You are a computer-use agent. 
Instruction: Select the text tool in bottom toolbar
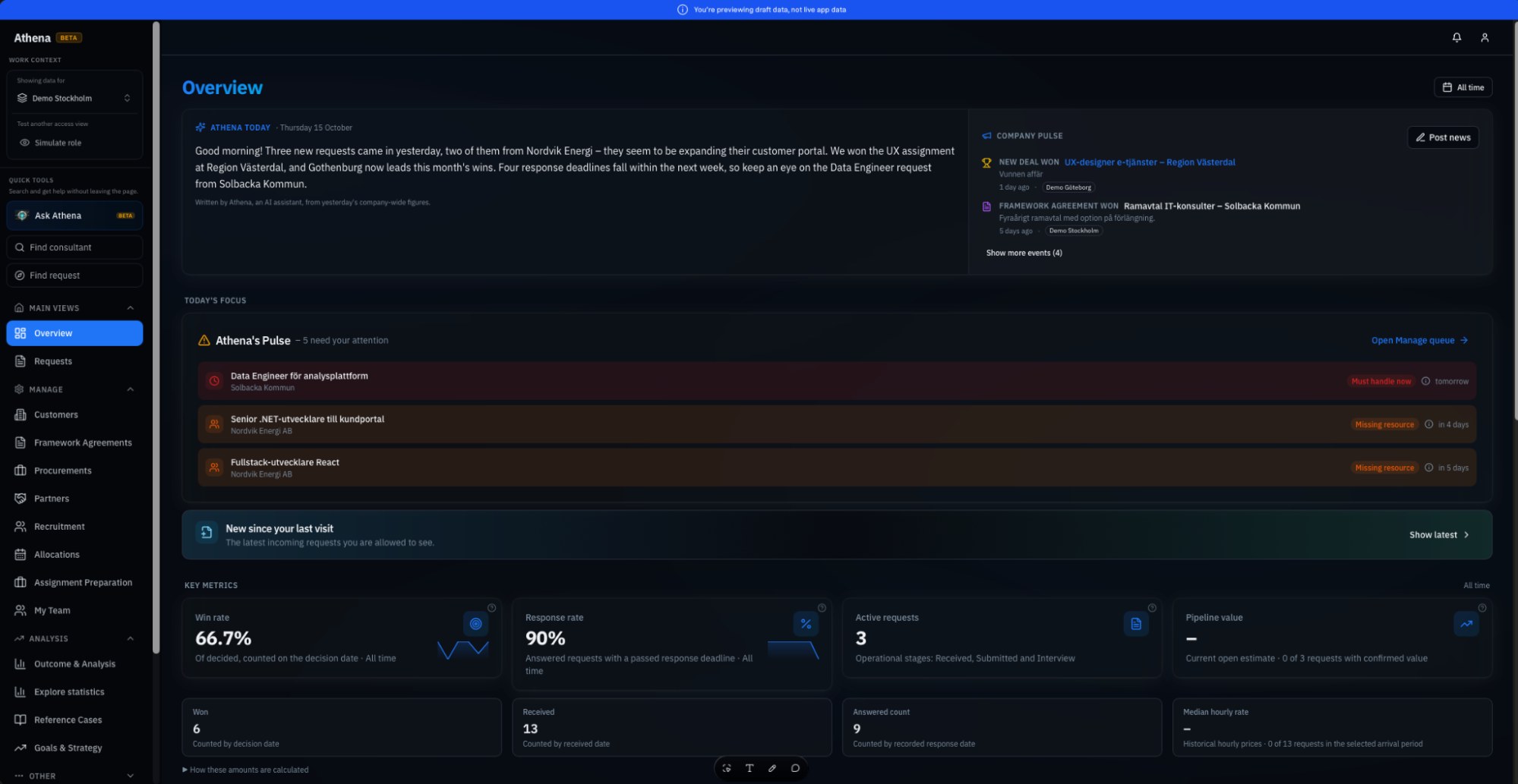750,768
